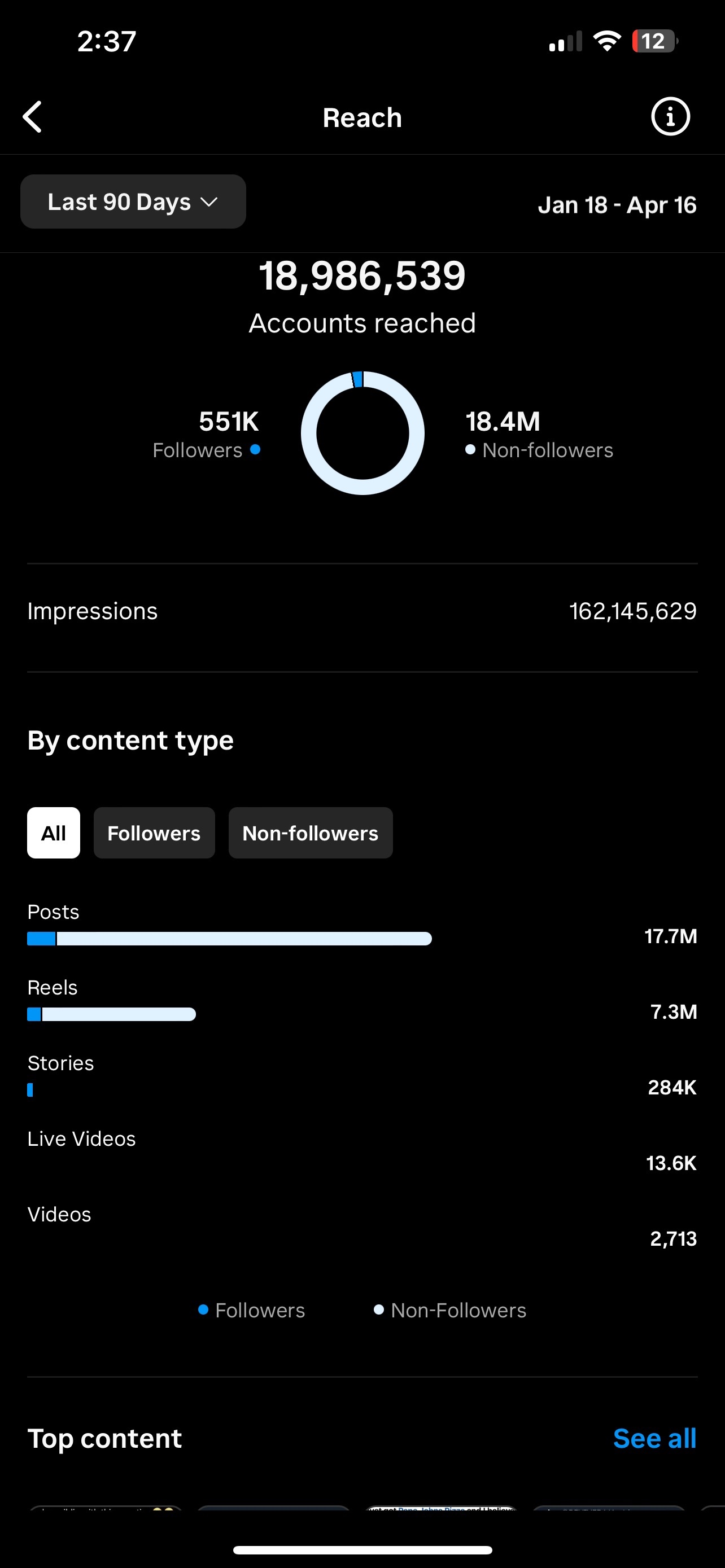
Task: Tap the 18,986,539 accounts reached figure
Action: [x=362, y=276]
